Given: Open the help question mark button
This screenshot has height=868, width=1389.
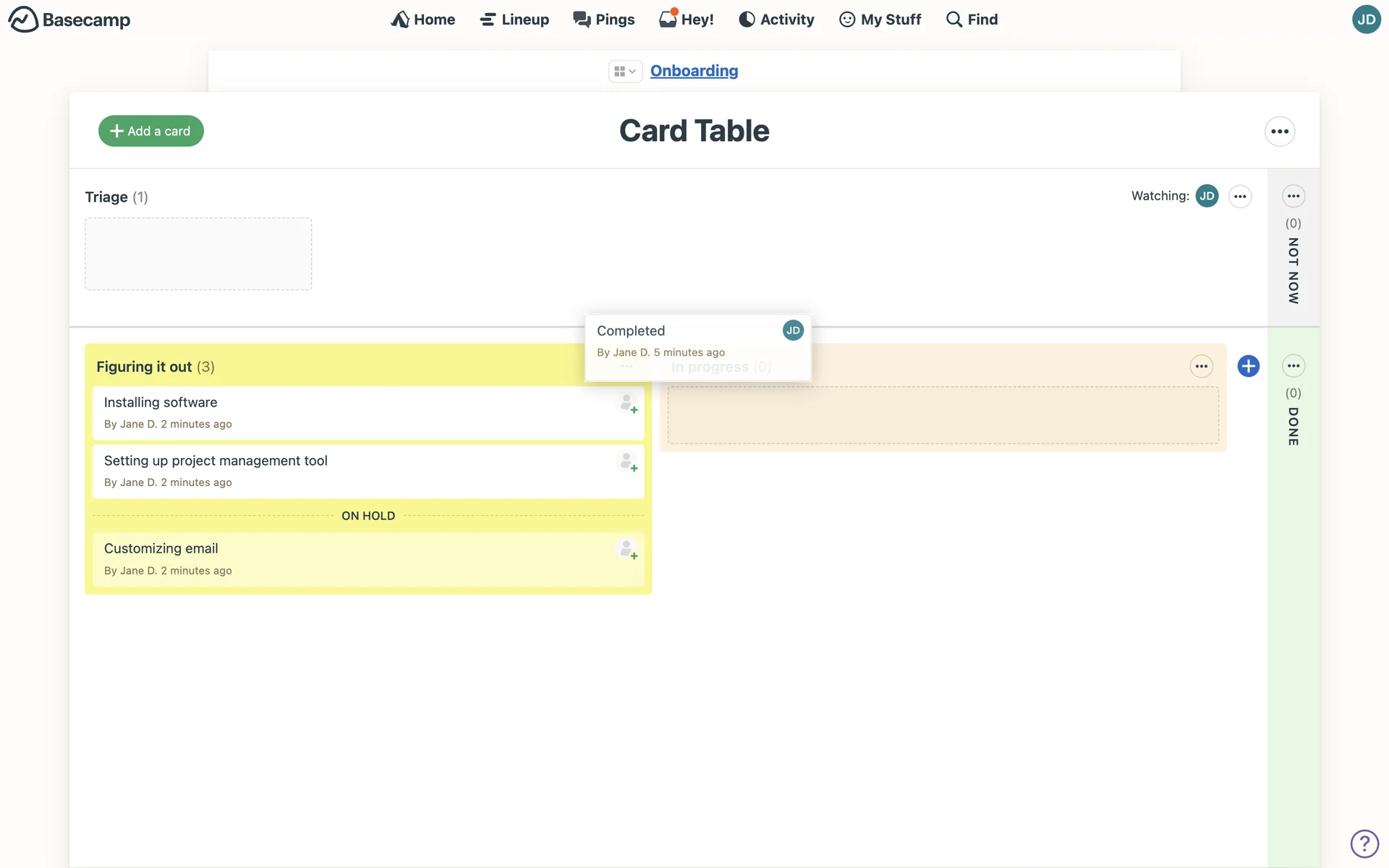Looking at the screenshot, I should [x=1364, y=843].
